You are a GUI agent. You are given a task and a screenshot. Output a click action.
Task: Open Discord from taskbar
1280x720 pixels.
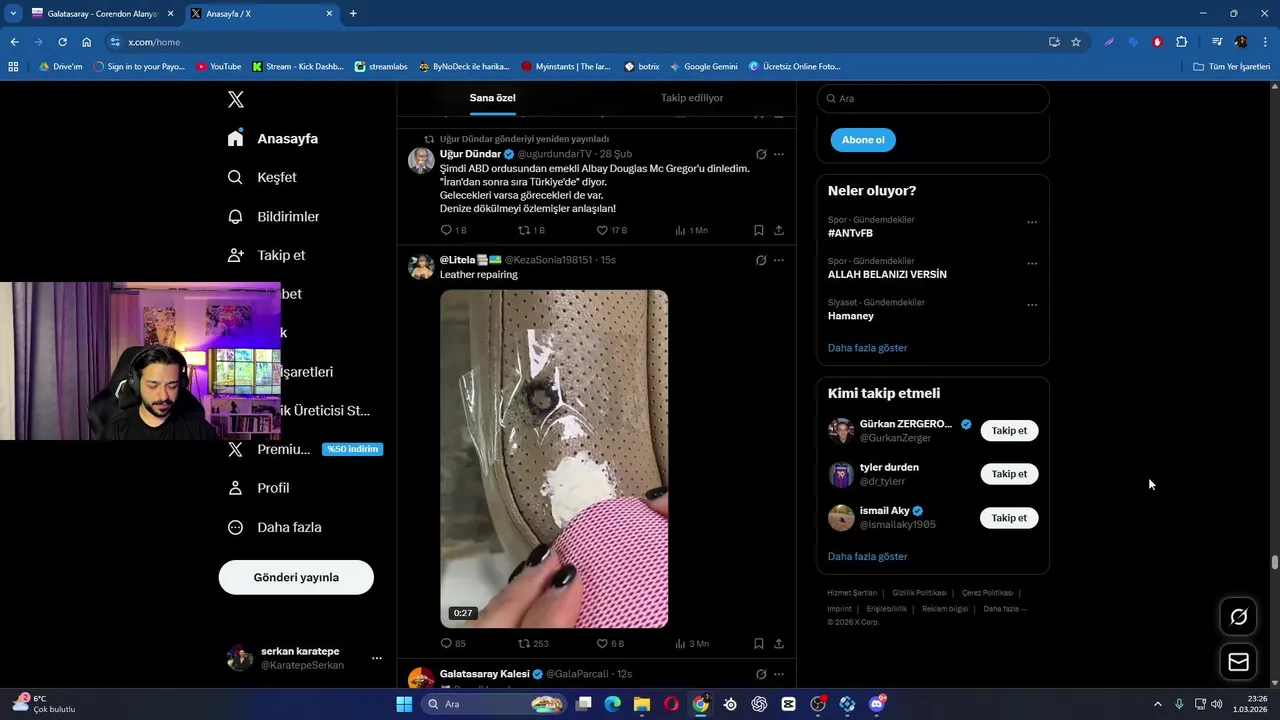(x=877, y=704)
